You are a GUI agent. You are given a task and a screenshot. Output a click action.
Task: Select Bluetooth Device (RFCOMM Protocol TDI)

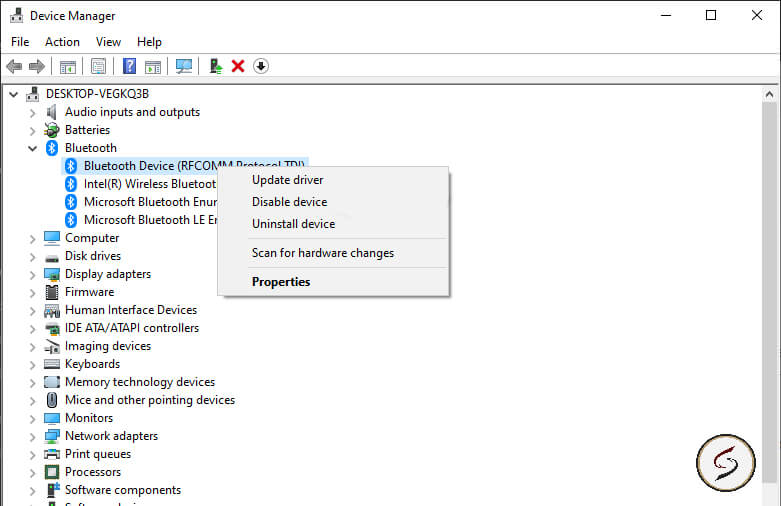pyautogui.click(x=185, y=165)
